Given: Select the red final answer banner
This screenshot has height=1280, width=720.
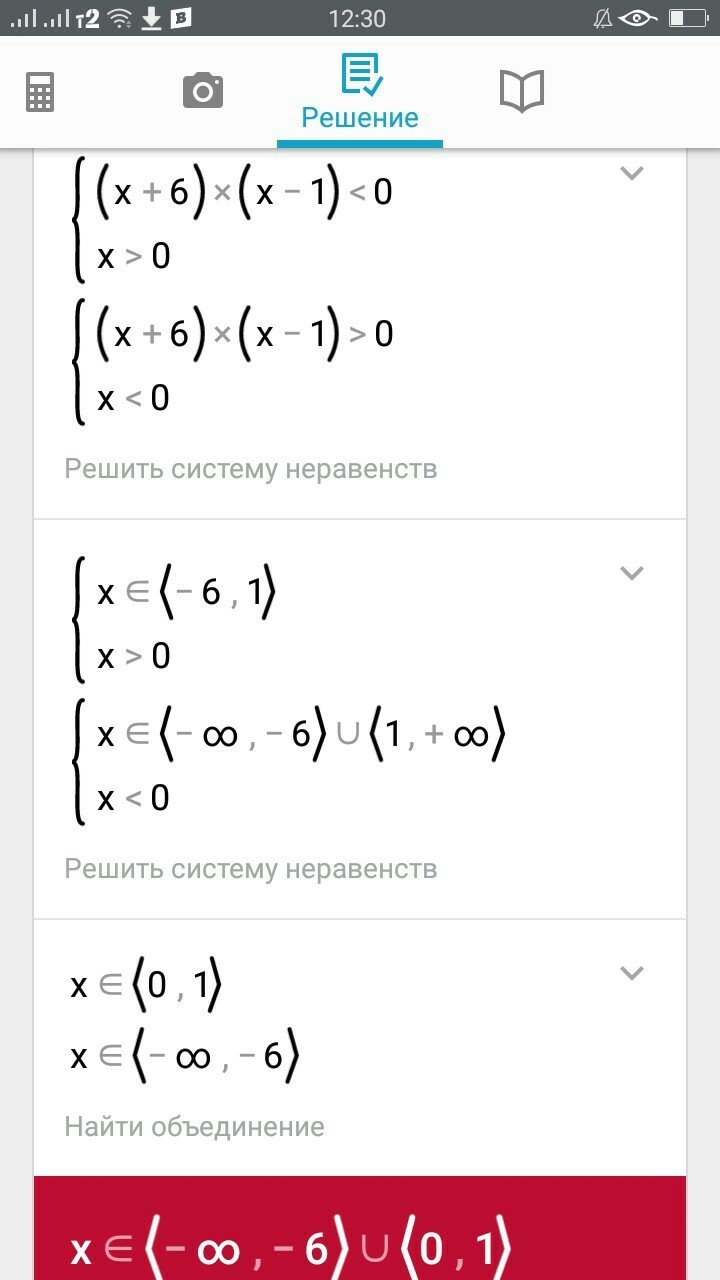Looking at the screenshot, I should (360, 1228).
